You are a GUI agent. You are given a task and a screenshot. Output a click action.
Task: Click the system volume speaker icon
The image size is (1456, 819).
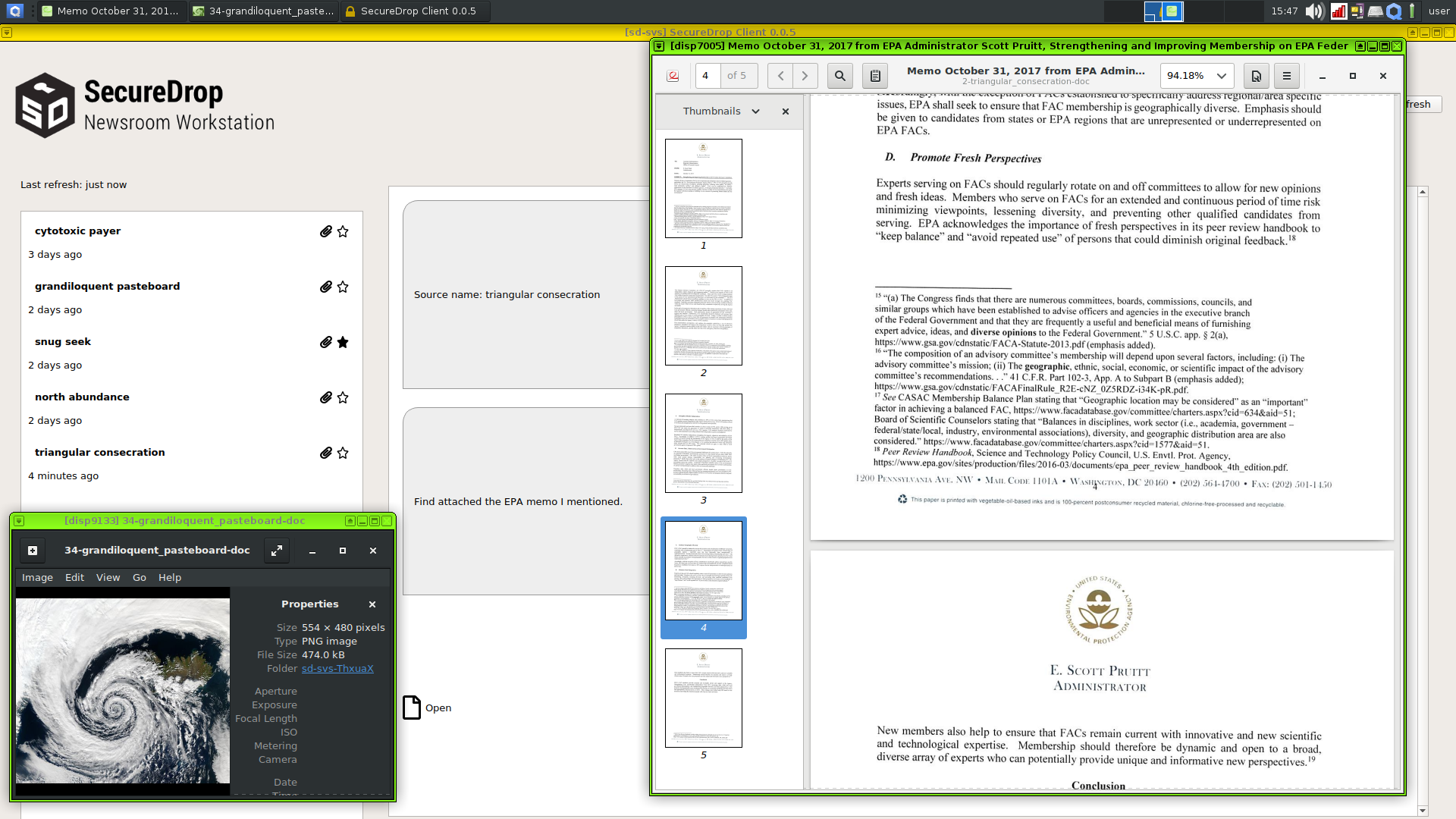[x=1314, y=11]
